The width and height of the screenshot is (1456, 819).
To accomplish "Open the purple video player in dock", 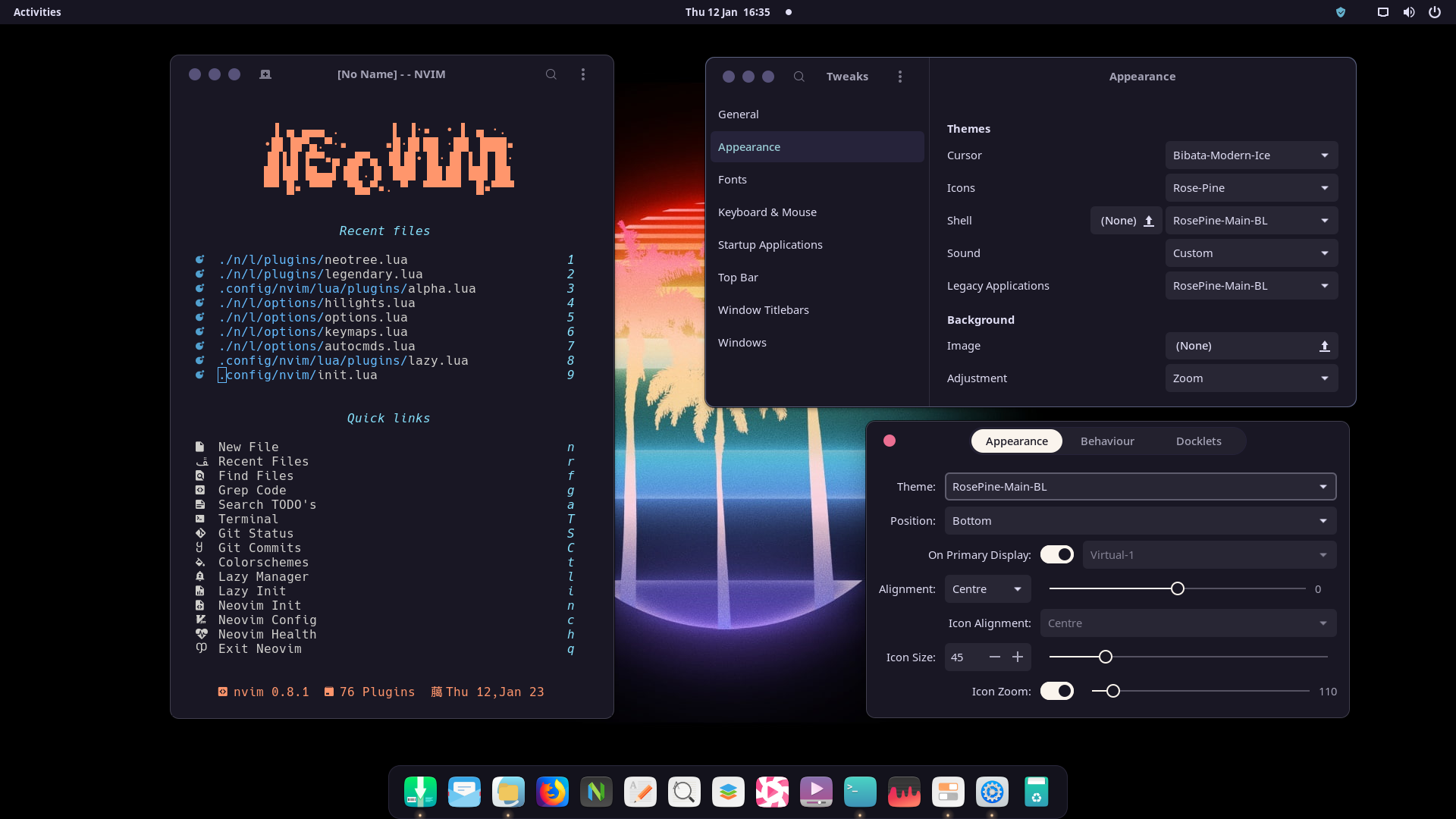I will click(816, 792).
